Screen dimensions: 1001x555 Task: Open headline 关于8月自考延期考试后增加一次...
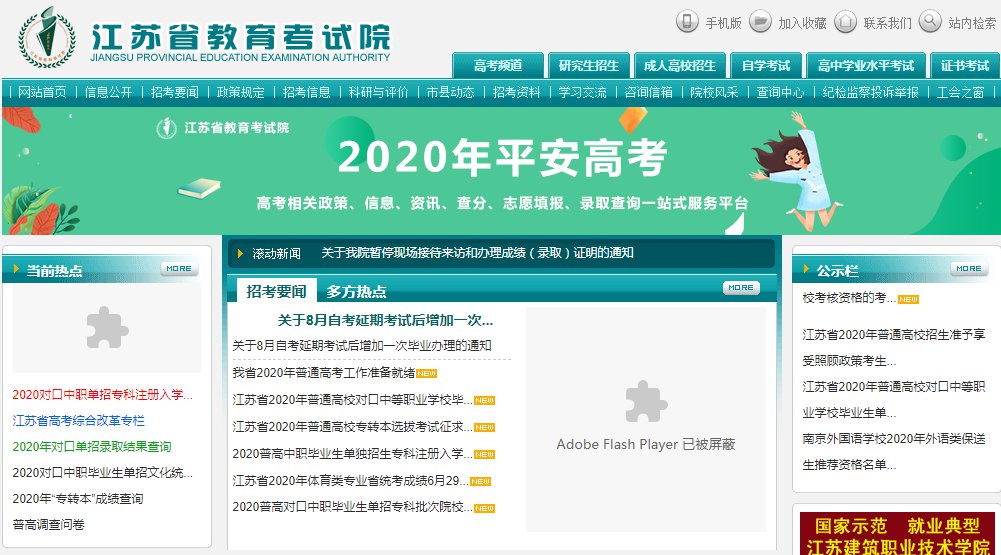(x=385, y=320)
